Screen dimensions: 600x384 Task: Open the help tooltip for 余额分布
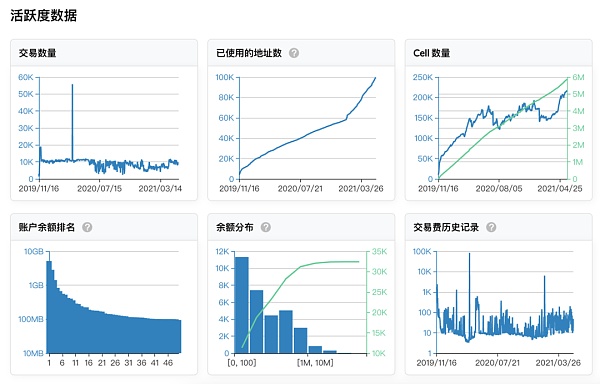click(x=266, y=227)
